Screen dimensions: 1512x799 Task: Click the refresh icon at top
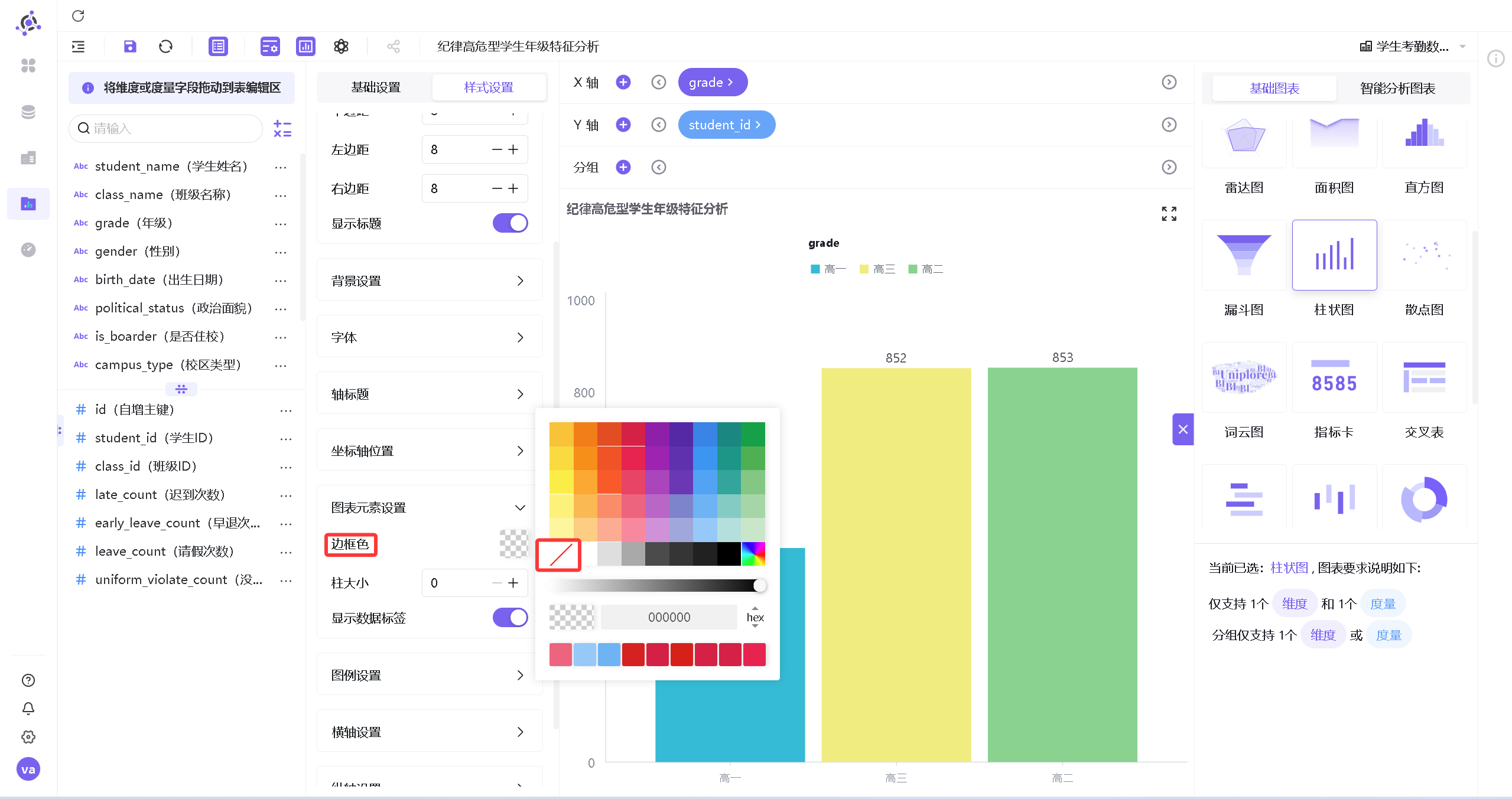tap(78, 16)
